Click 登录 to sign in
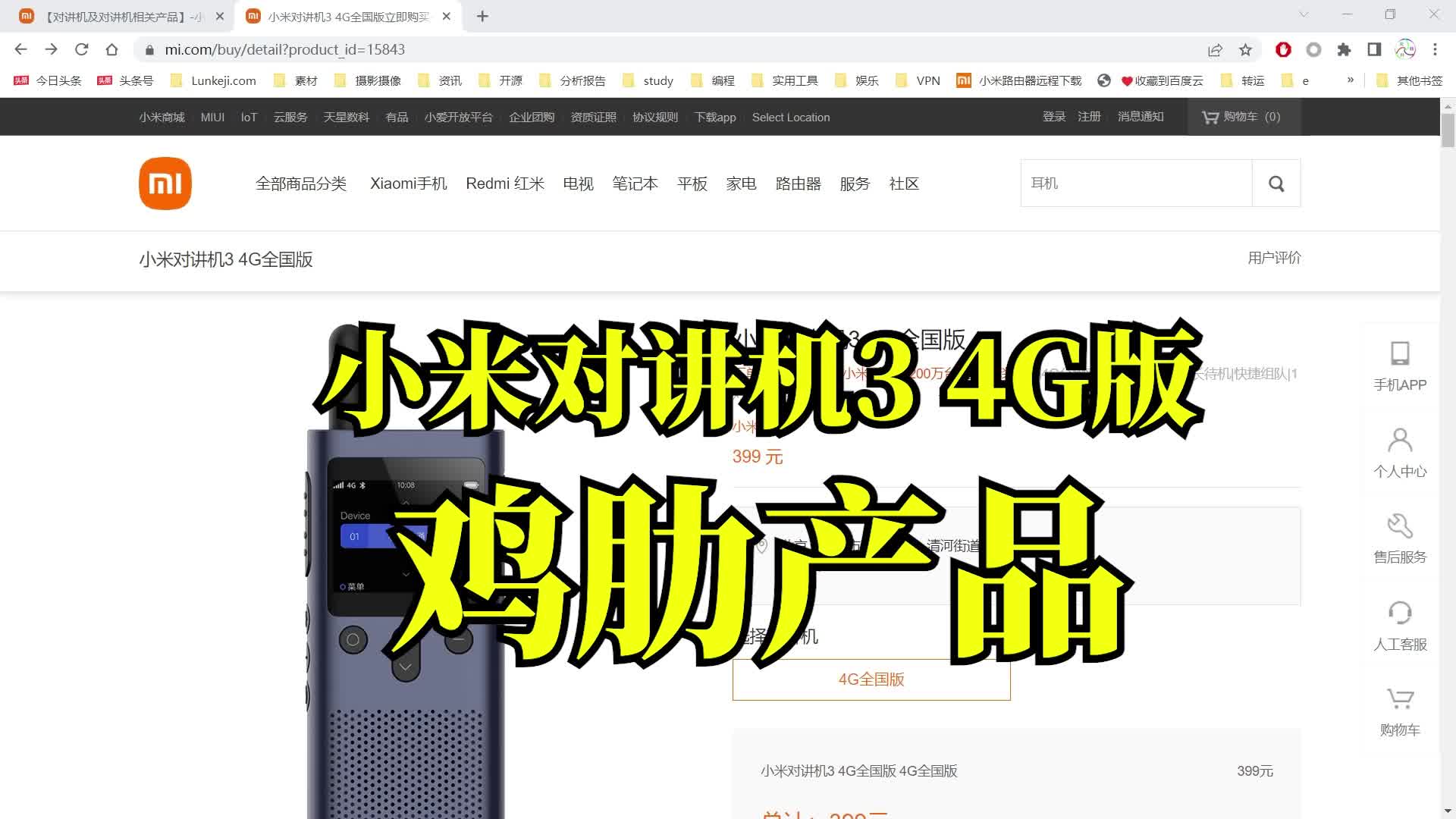This screenshot has width=1456, height=819. coord(1054,116)
